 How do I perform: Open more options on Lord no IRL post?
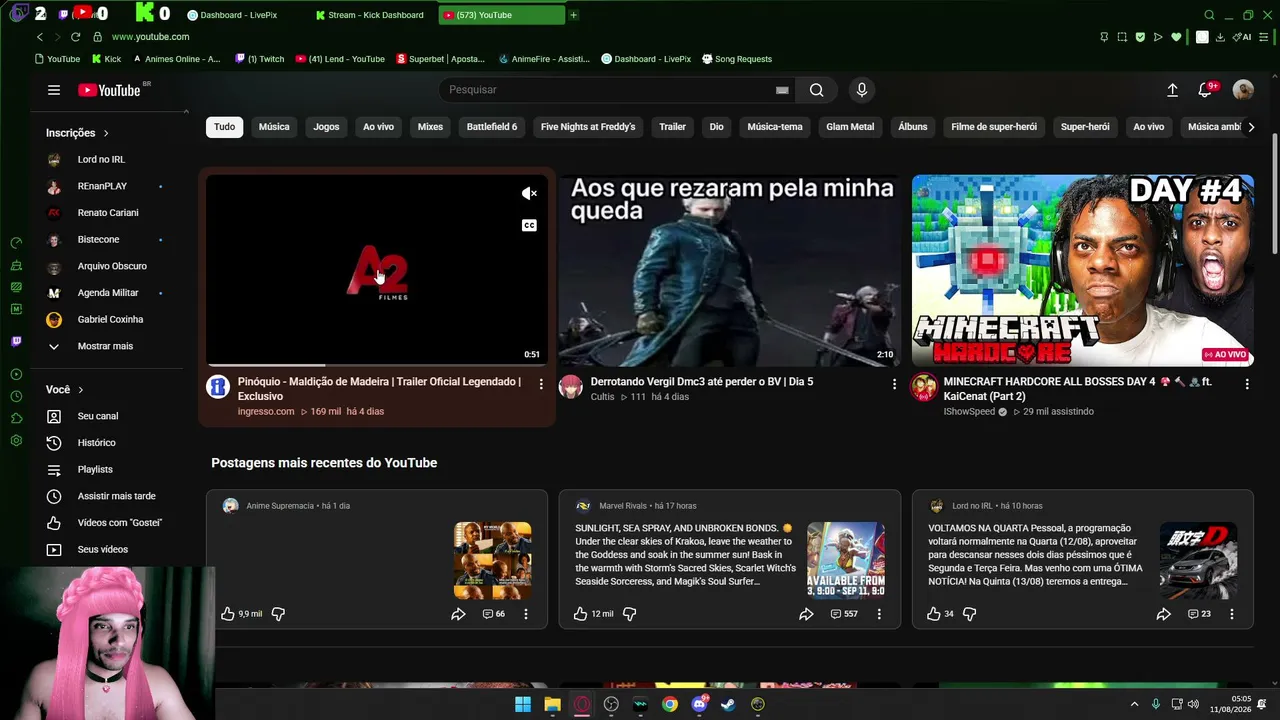(x=1232, y=614)
